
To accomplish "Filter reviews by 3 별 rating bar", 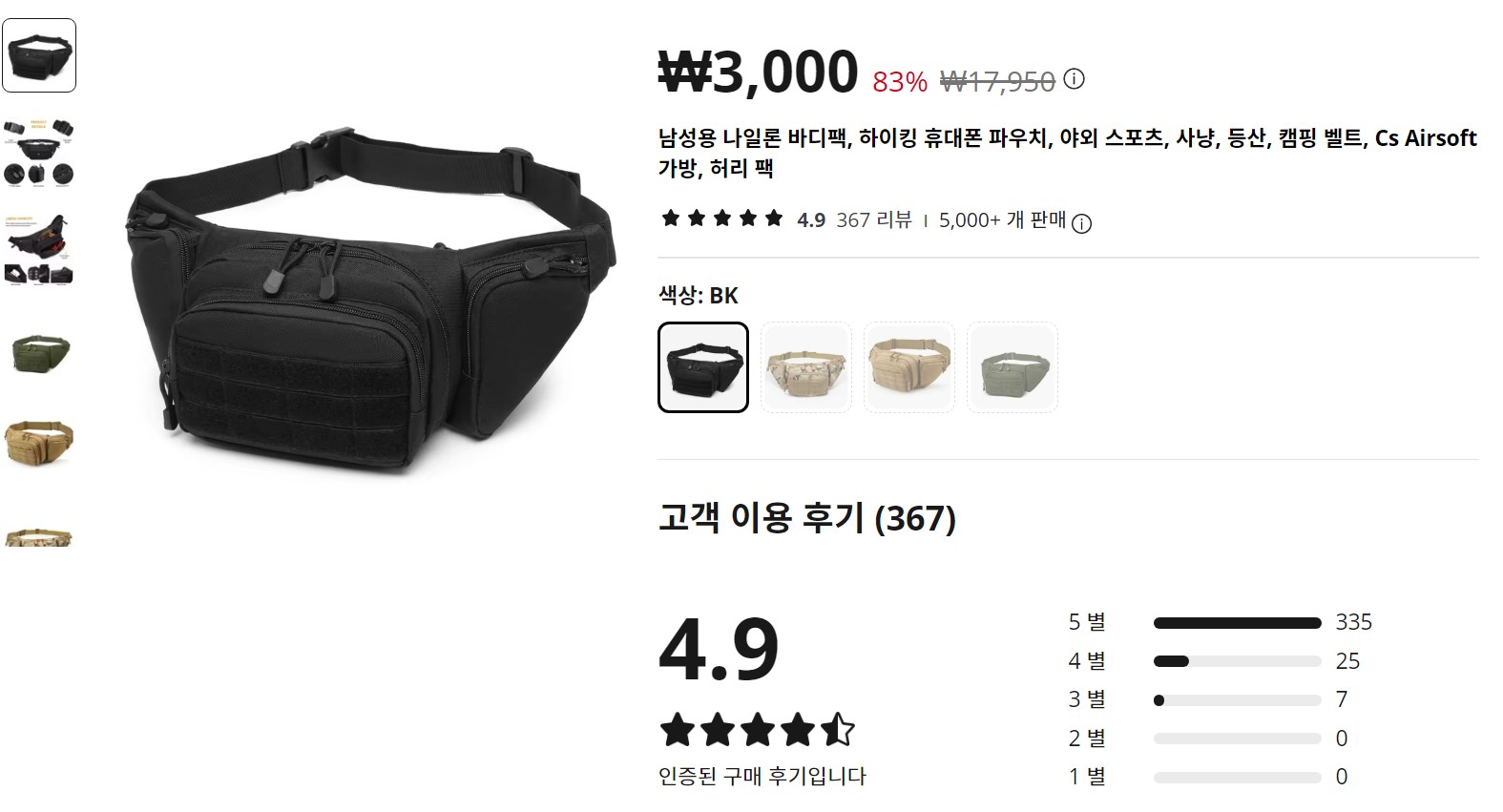I will 1238,700.
